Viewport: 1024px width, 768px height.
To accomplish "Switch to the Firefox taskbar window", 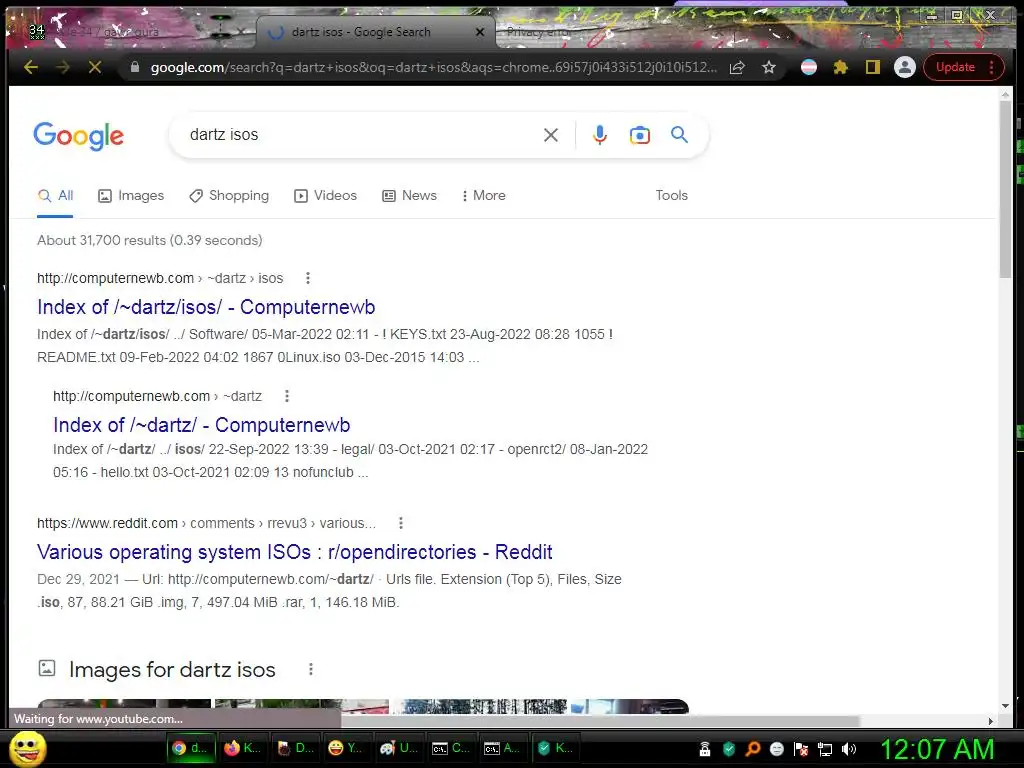I will [243, 748].
